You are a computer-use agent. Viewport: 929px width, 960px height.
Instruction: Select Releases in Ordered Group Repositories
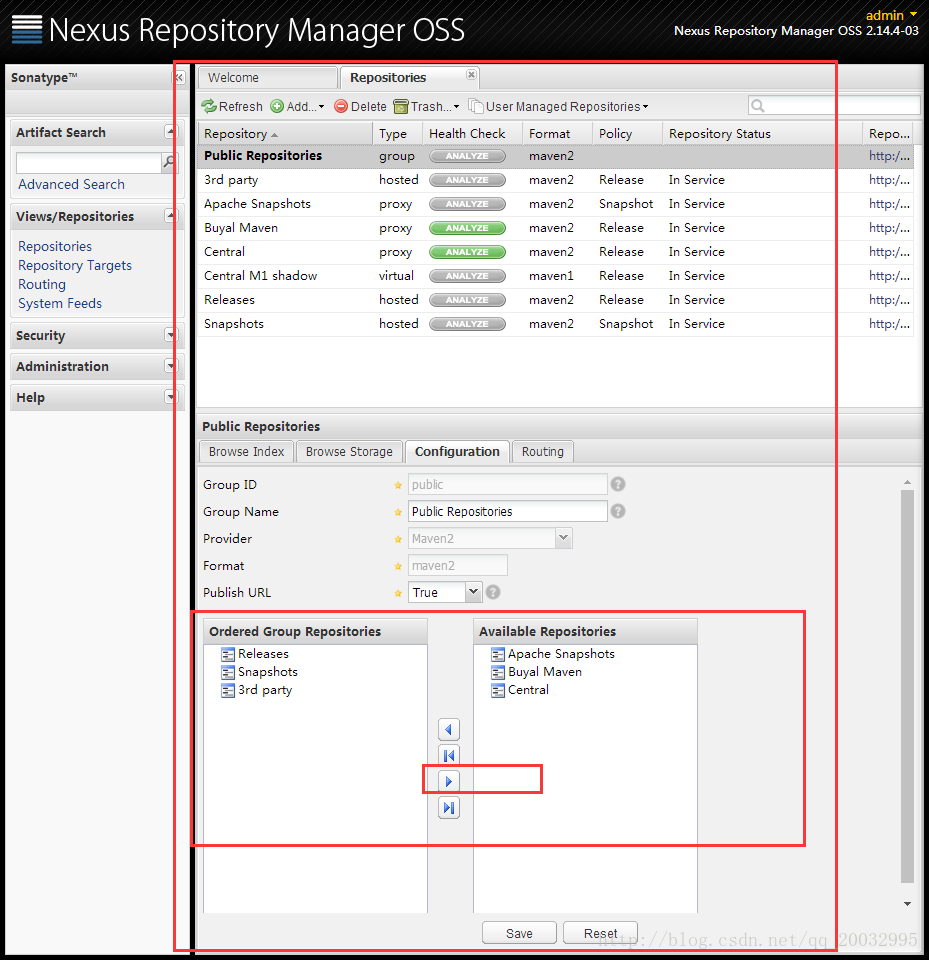263,654
